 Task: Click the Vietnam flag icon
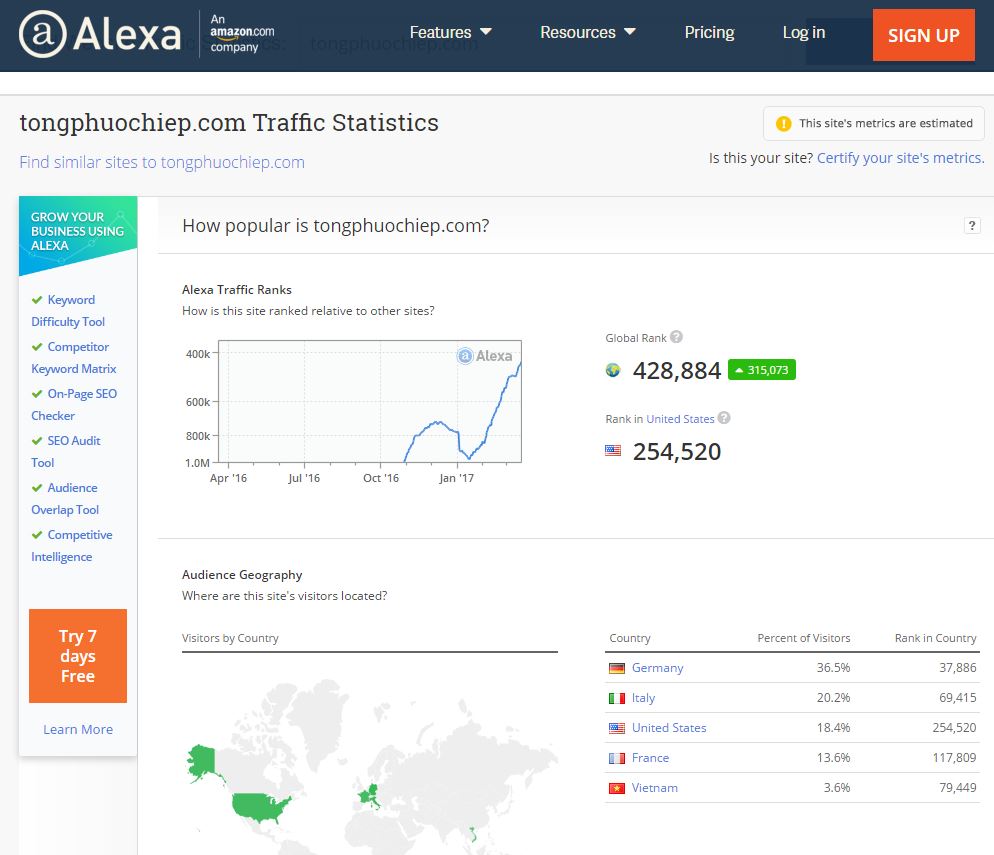pos(617,788)
